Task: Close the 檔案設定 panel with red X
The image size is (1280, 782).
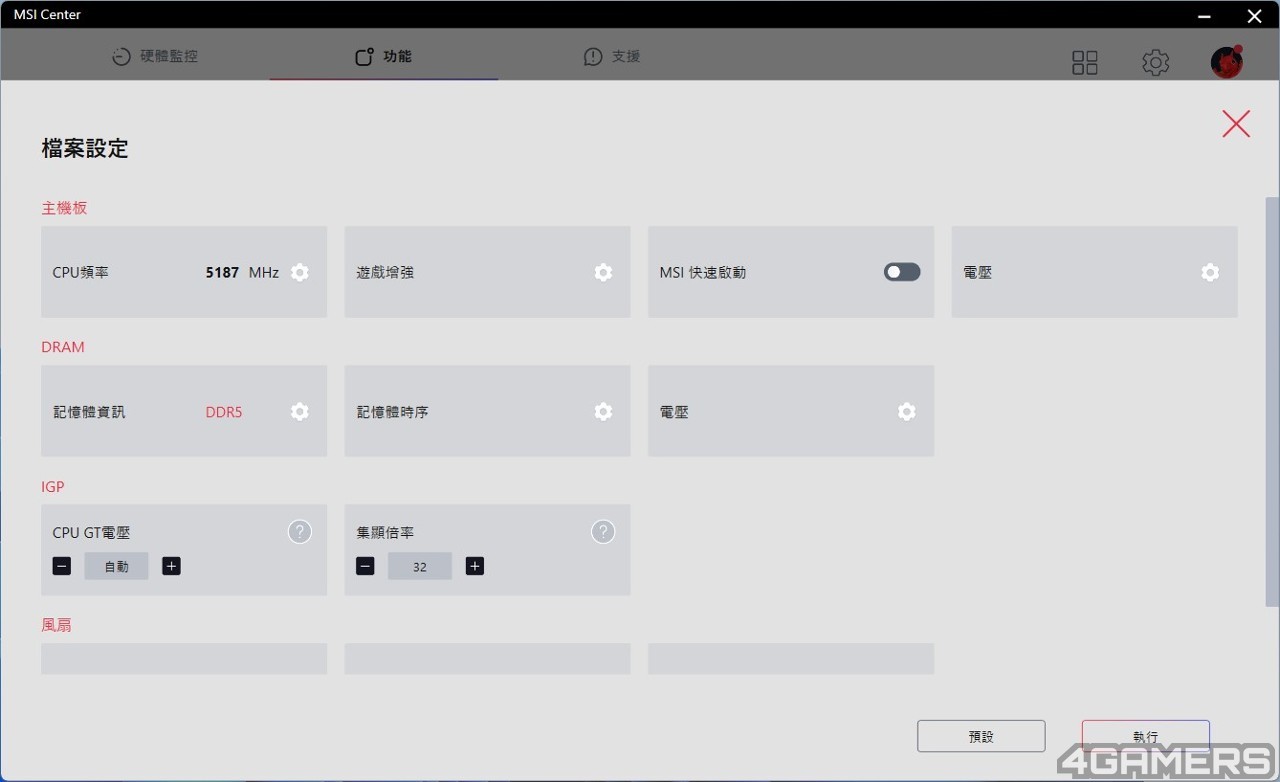Action: (x=1236, y=123)
